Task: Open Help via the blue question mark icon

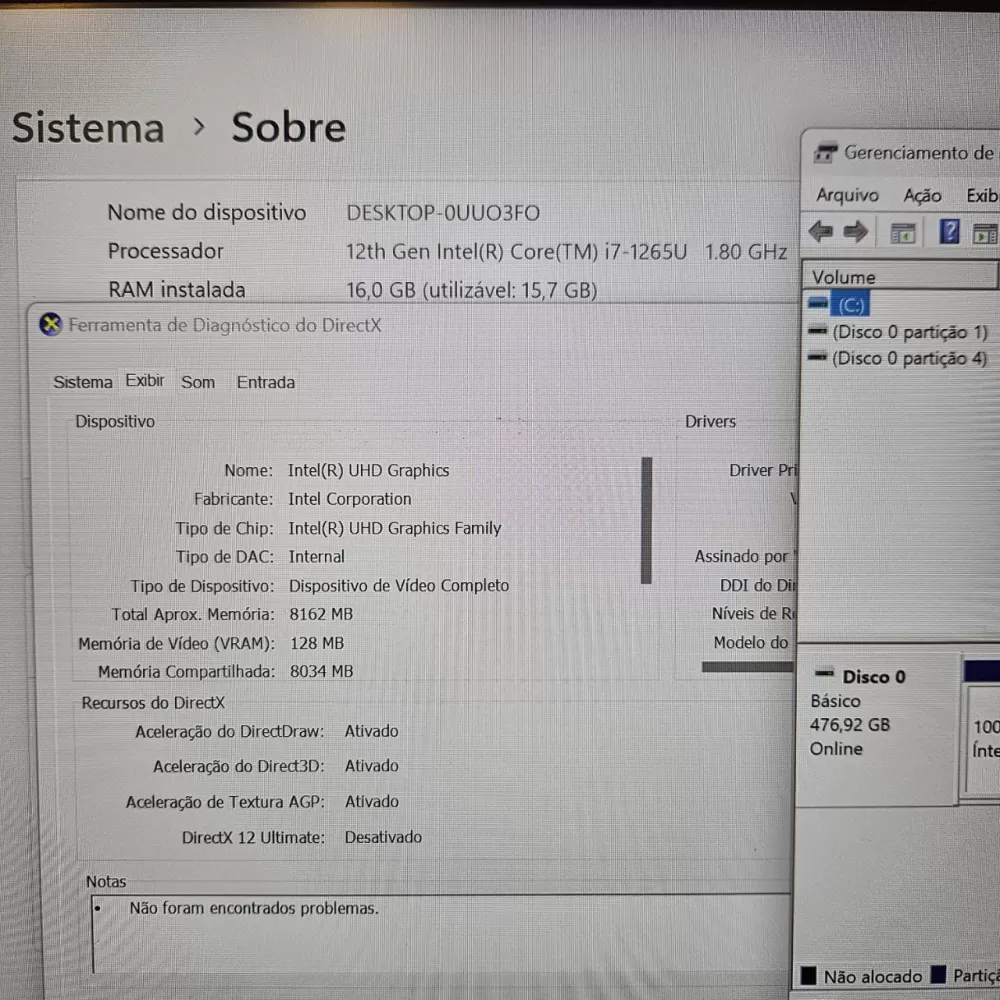Action: pyautogui.click(x=949, y=233)
